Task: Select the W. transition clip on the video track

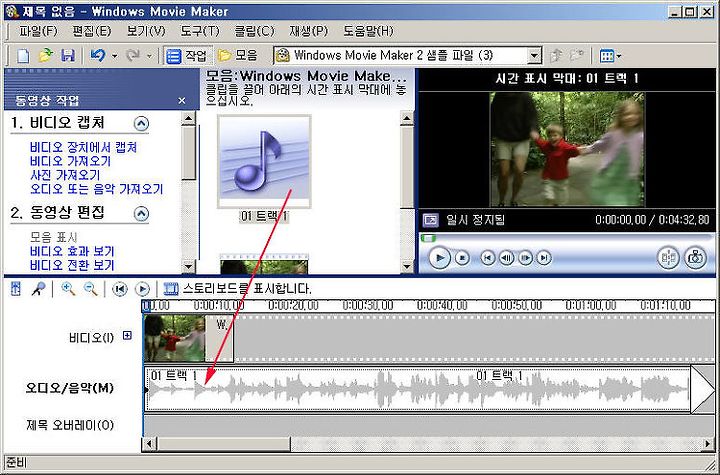Action: (219, 339)
